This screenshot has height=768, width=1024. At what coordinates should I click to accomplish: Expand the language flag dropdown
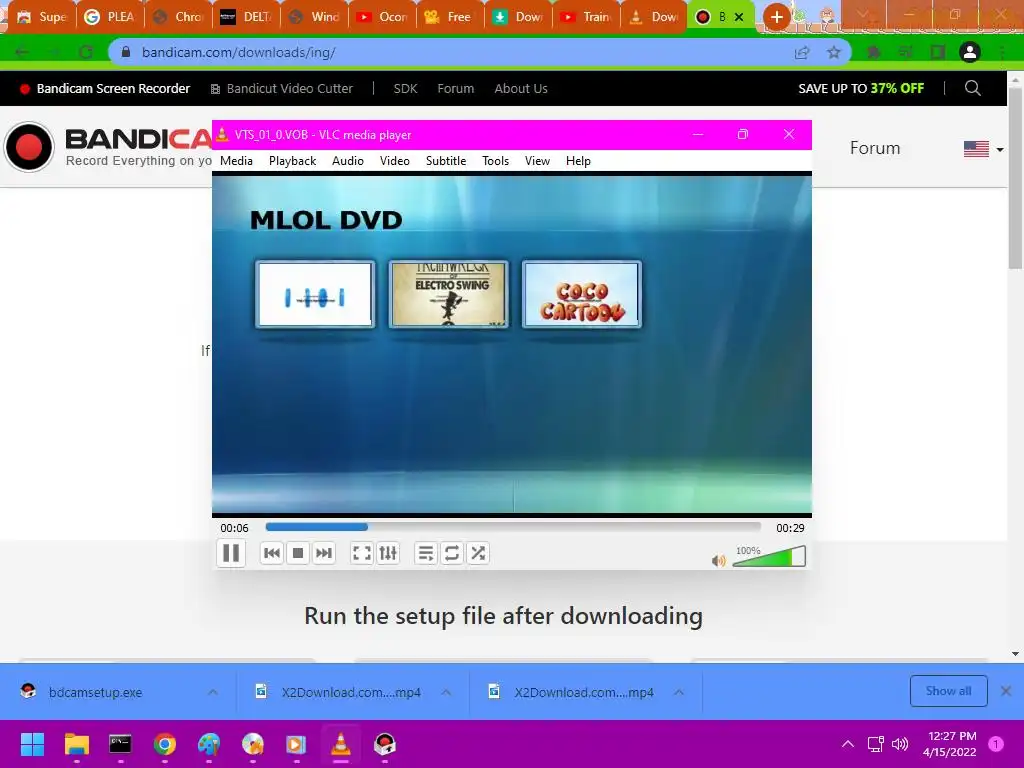983,149
